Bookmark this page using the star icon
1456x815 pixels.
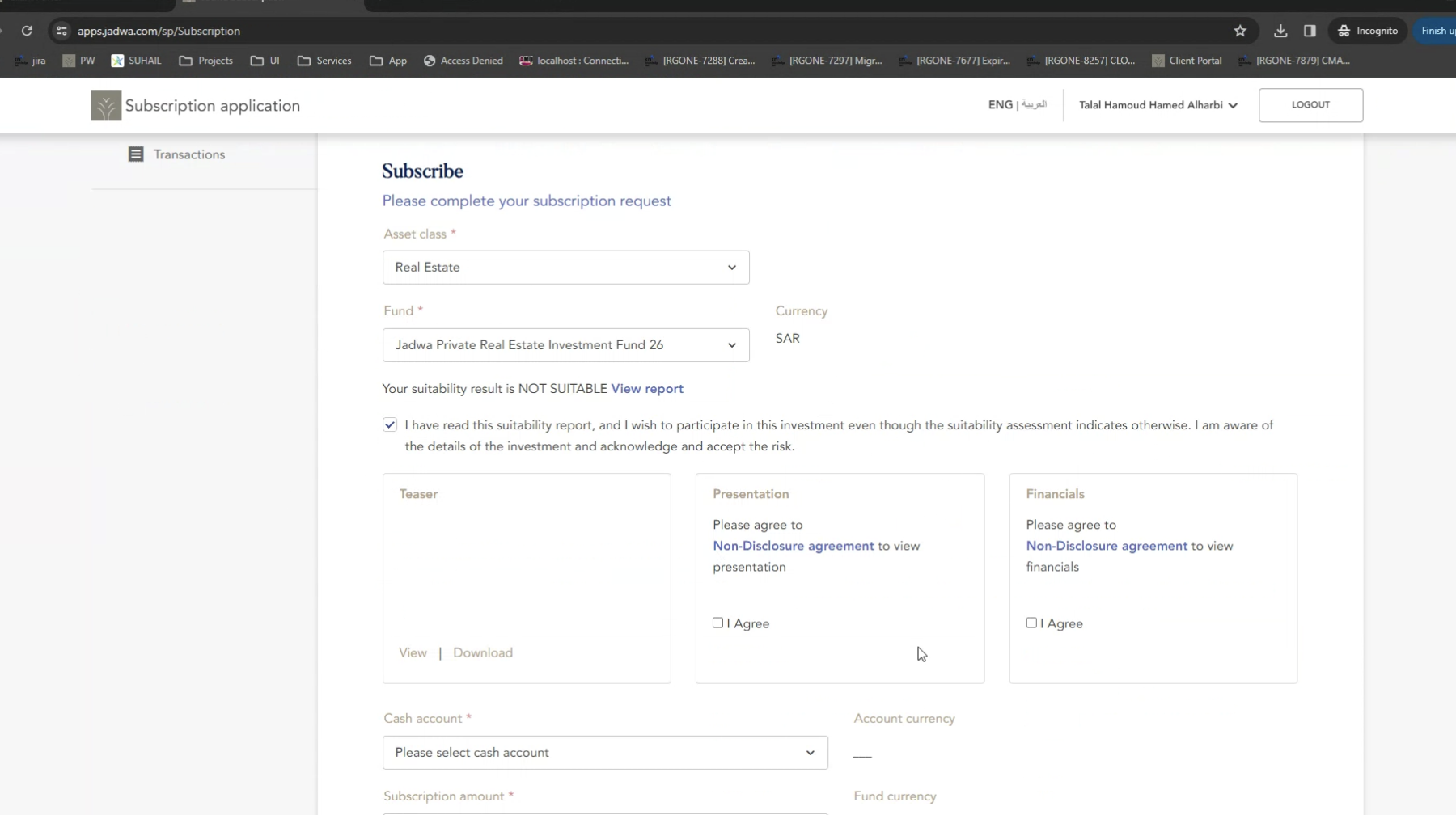(1240, 31)
